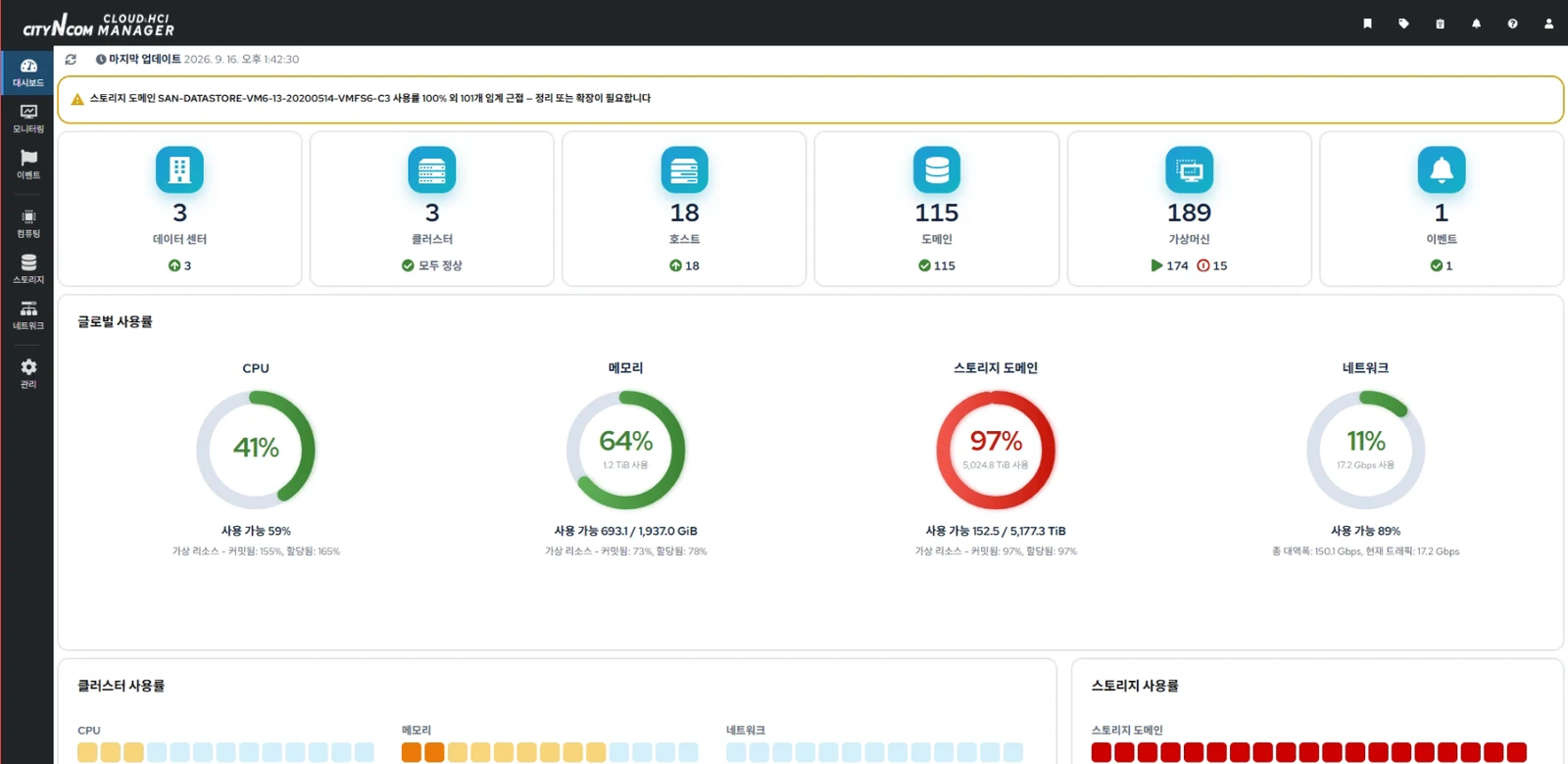Refresh the dashboard with the reload icon
Image resolution: width=1568 pixels, height=764 pixels.
[71, 60]
